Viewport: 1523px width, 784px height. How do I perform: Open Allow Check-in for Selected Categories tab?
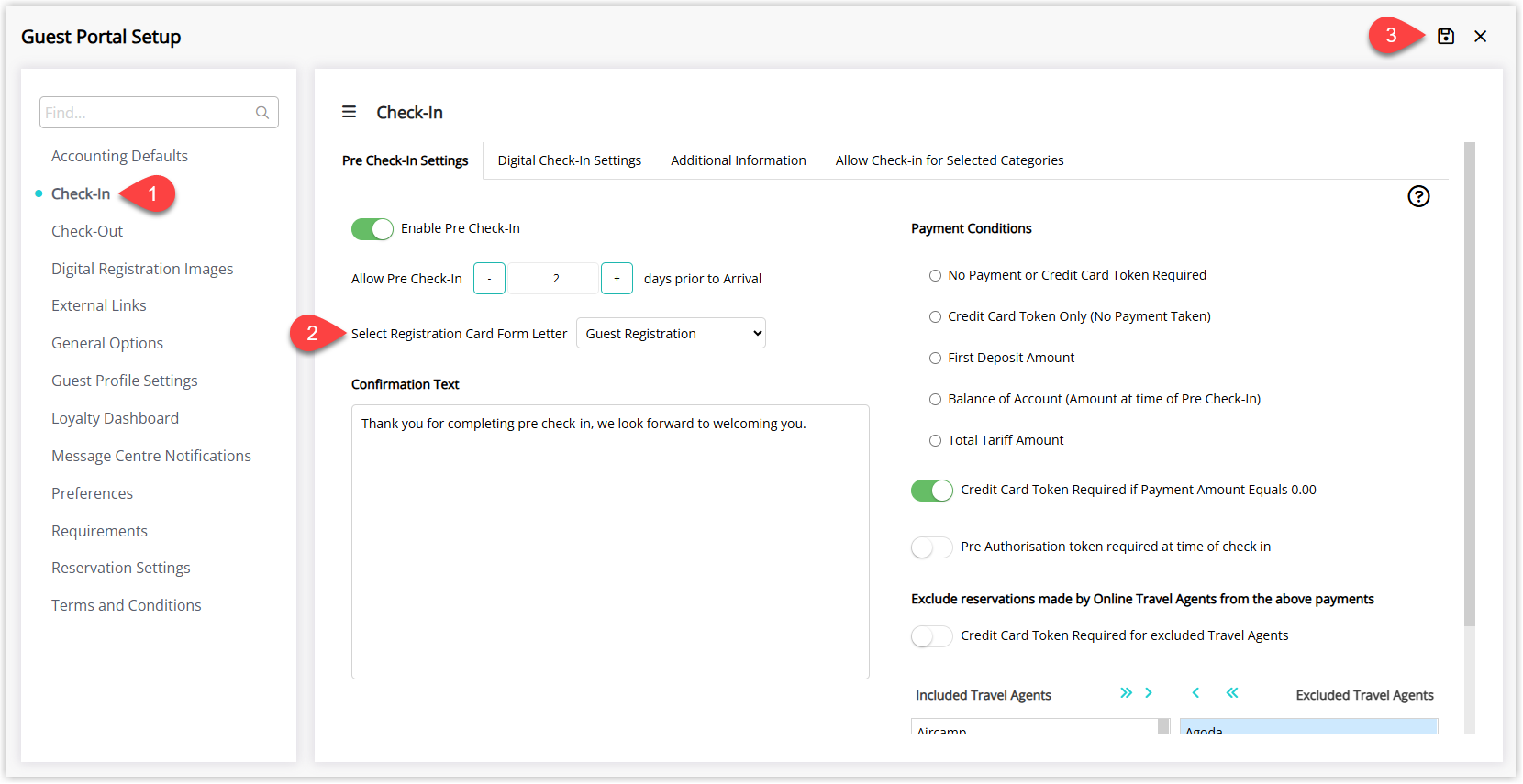point(950,160)
